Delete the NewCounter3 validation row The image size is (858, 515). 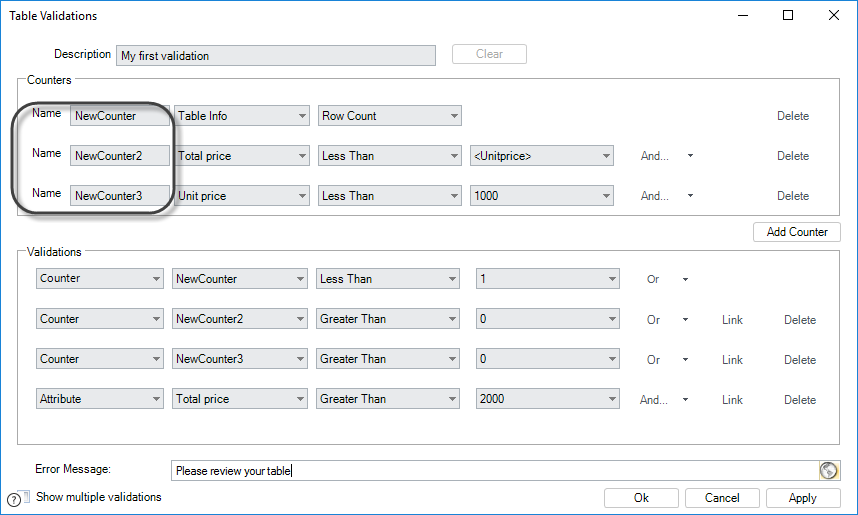point(800,360)
